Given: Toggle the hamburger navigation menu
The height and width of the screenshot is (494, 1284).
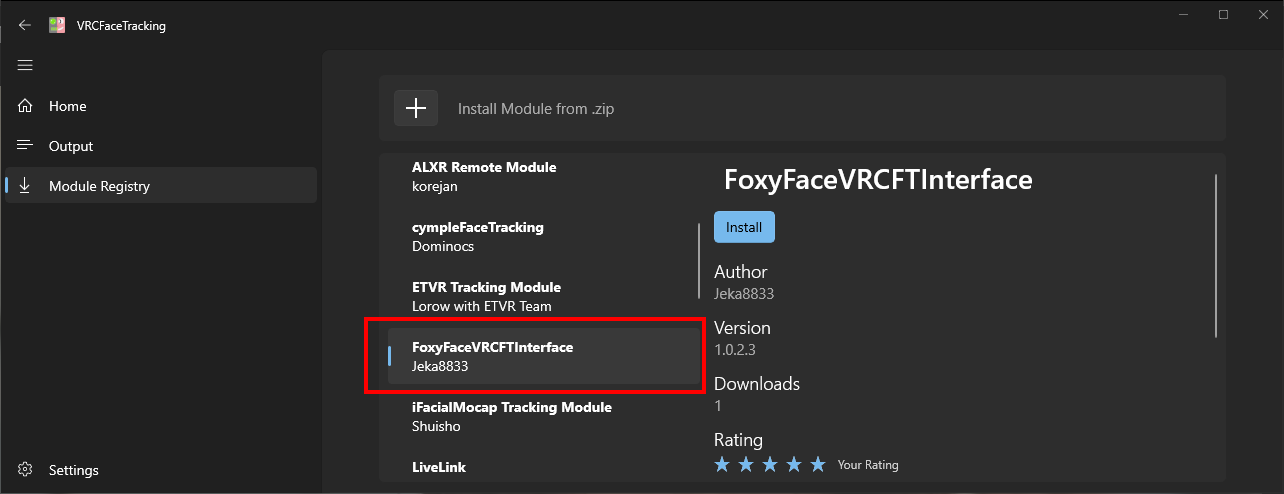Looking at the screenshot, I should coord(25,66).
